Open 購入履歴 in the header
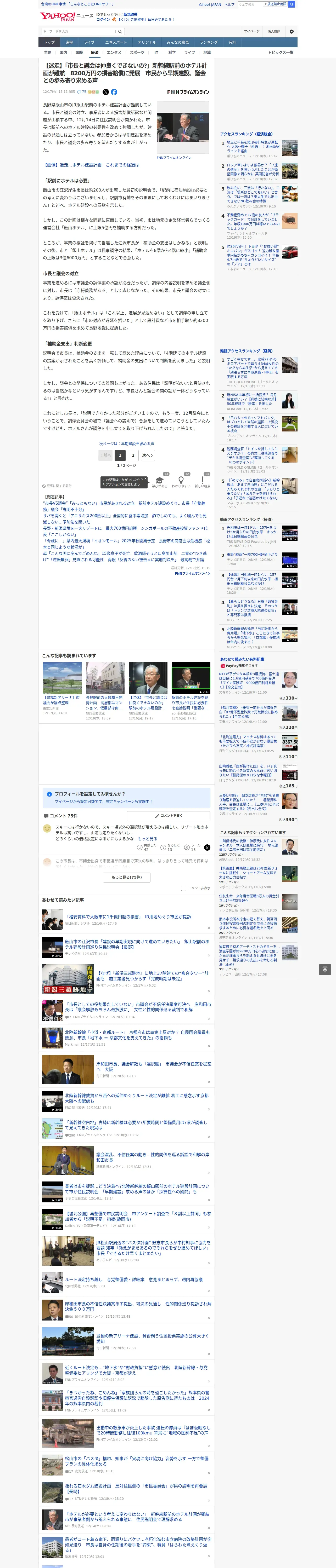 point(274,32)
